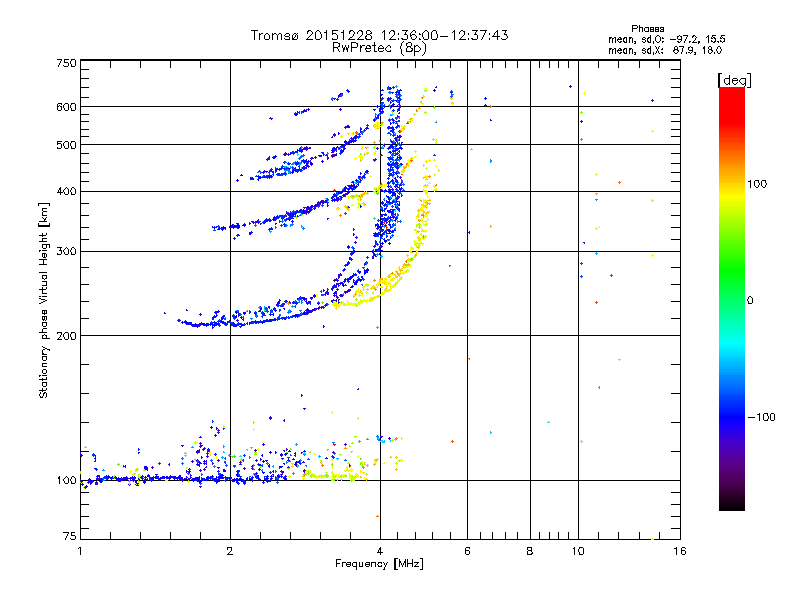This screenshot has width=800, height=600.
Task: Click the colorbar tick label '100'
Action: 757,184
